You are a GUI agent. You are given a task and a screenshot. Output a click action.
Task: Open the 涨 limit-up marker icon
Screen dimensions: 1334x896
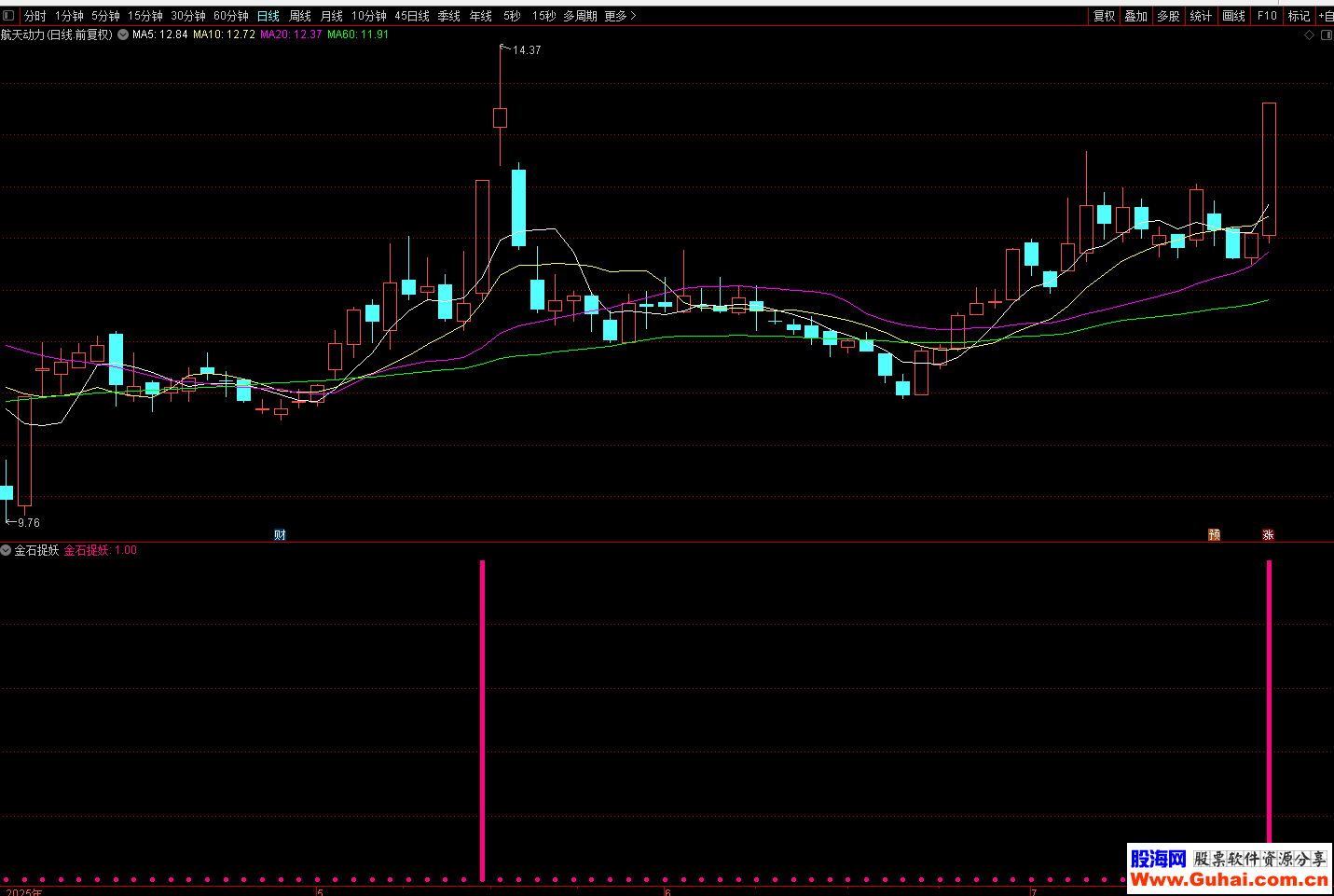[1268, 534]
